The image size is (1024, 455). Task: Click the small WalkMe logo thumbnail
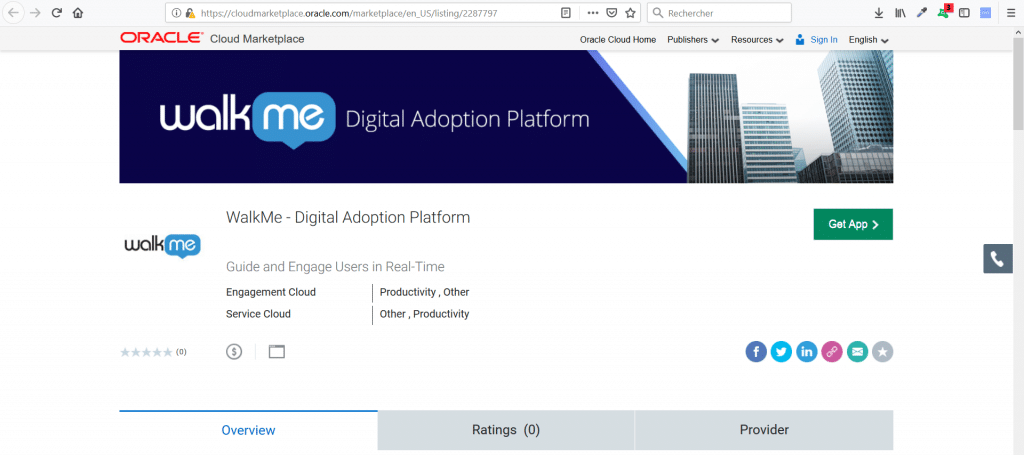pos(163,245)
